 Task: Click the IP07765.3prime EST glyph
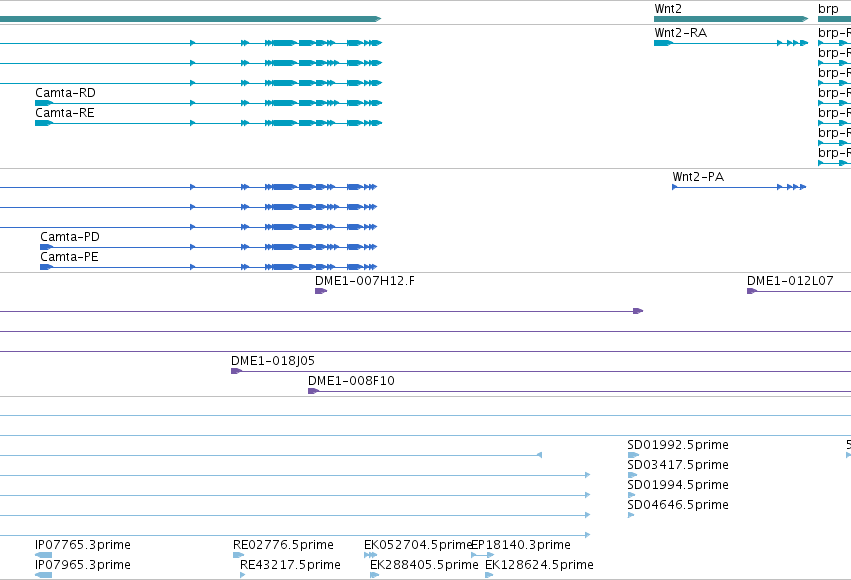coord(43,555)
